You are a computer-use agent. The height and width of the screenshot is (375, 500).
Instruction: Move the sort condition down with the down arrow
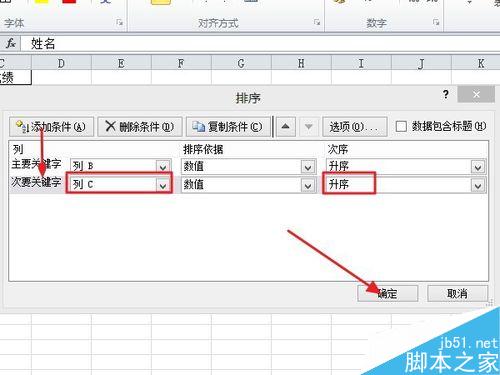[309, 127]
